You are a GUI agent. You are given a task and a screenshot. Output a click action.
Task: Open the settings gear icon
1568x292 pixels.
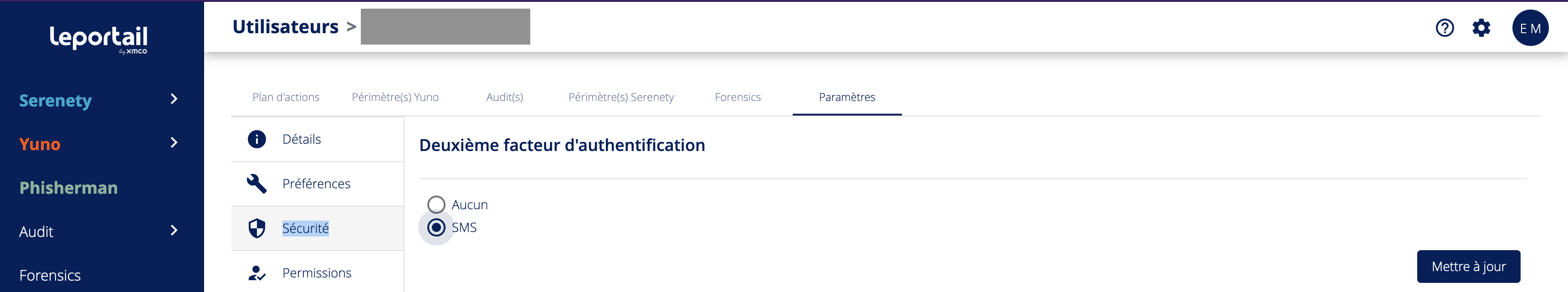click(1481, 28)
